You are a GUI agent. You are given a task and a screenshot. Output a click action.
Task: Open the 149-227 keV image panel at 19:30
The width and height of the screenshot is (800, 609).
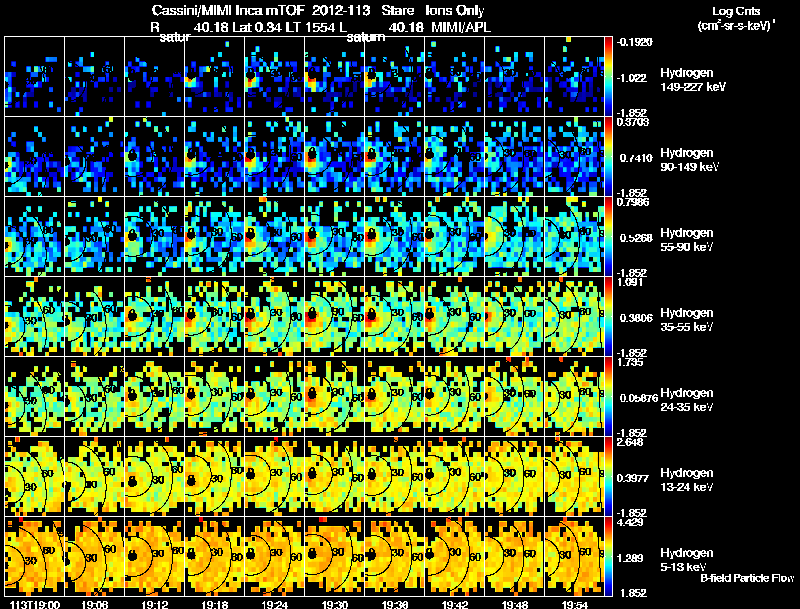point(335,77)
